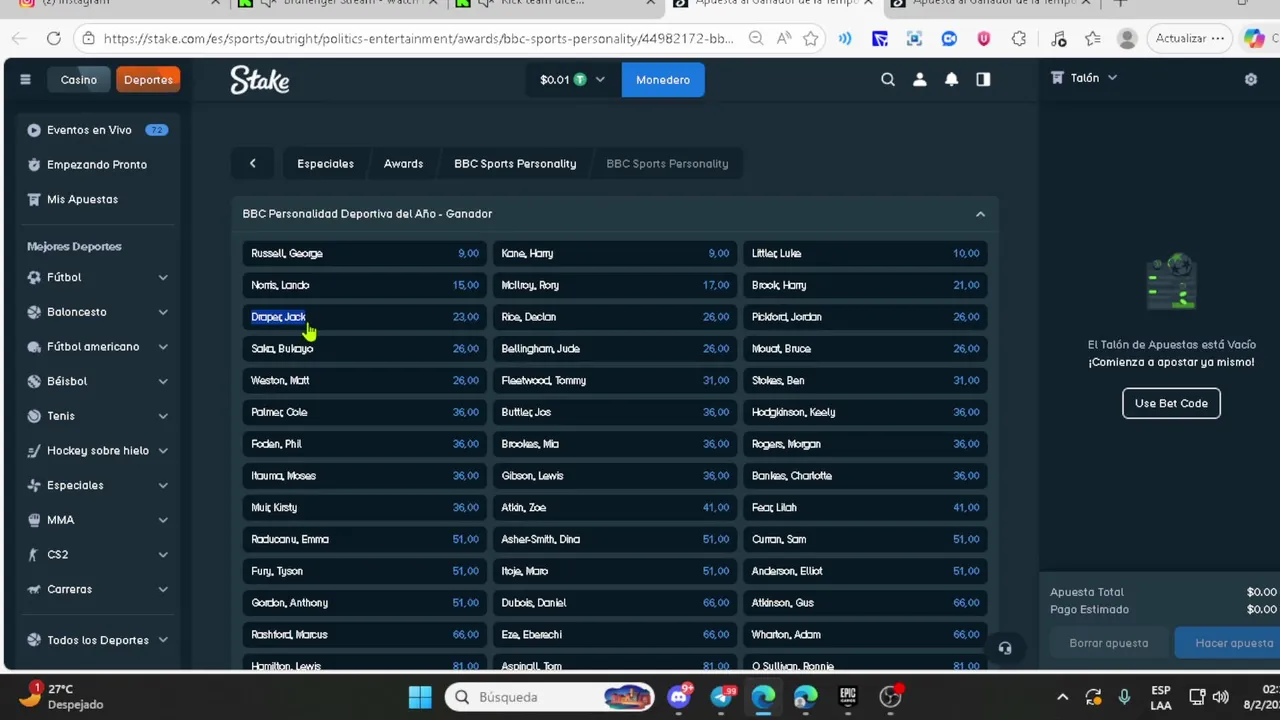Viewport: 1280px width, 720px height.
Task: Expand Todos los Deportes
Action: point(163,640)
